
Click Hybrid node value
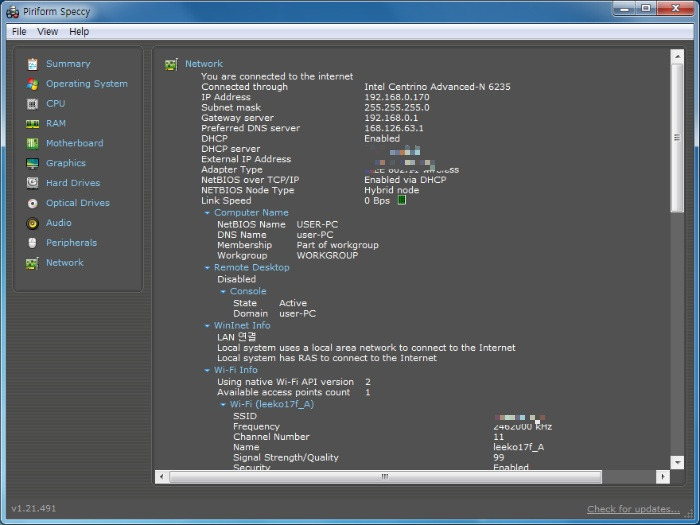click(392, 190)
